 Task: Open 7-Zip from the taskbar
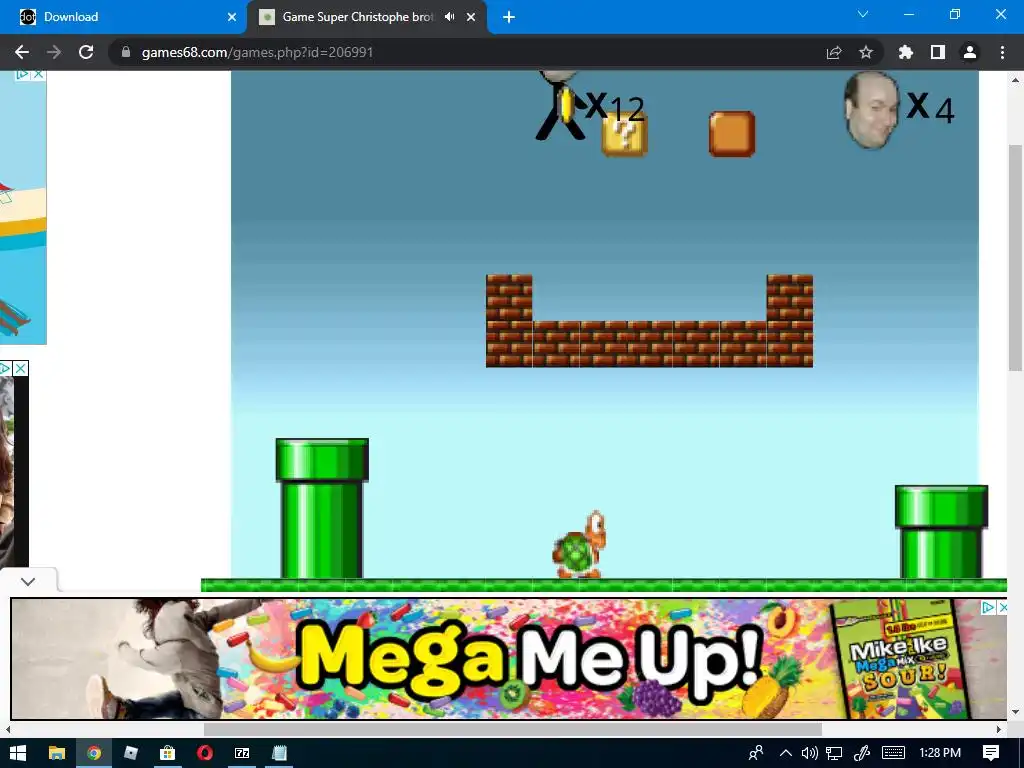pos(242,753)
